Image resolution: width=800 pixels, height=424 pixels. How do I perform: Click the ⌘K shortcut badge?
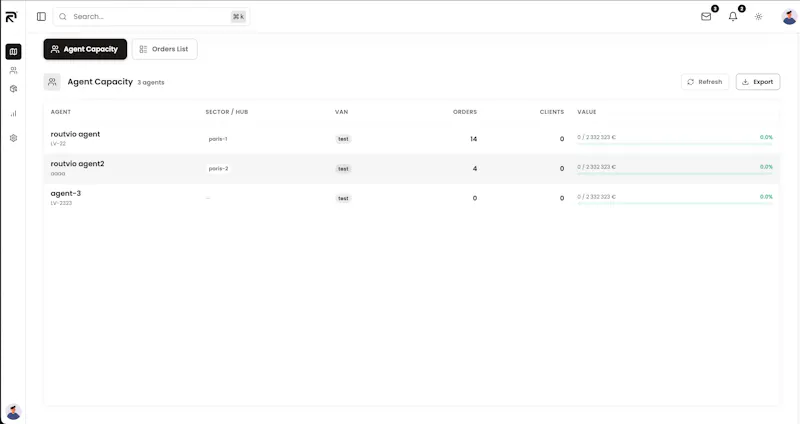point(238,17)
